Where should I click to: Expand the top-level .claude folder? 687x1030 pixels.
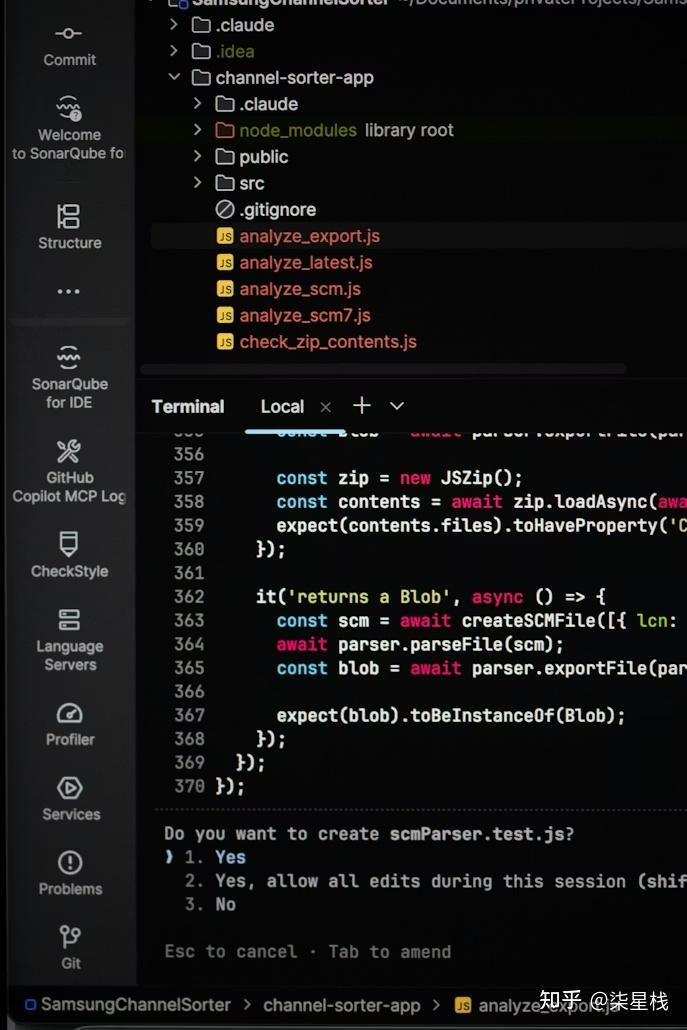pos(173,25)
